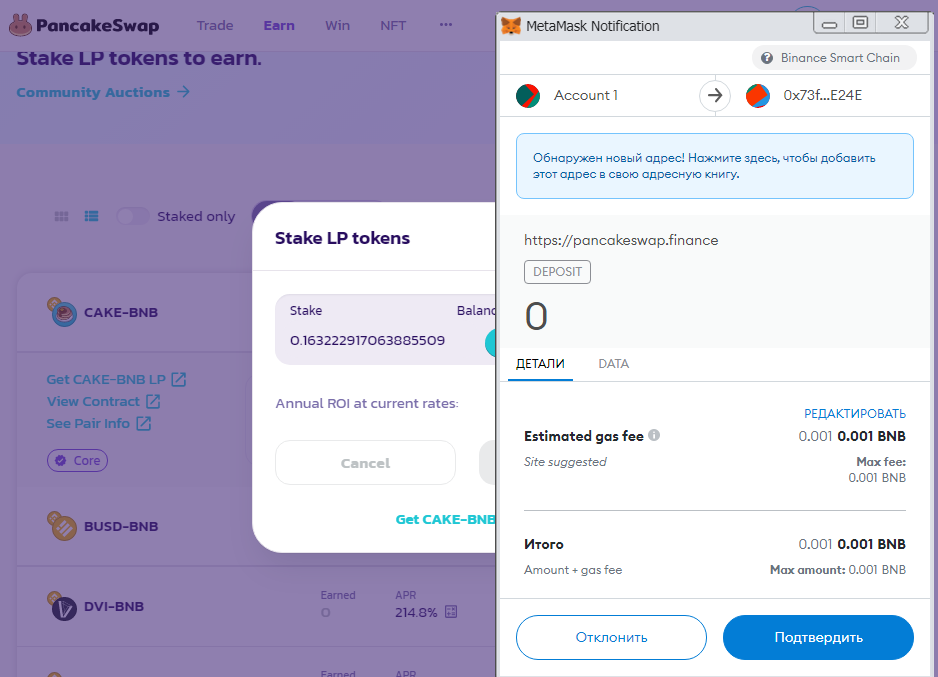Select the ДЕТАЛИ tab

point(540,364)
